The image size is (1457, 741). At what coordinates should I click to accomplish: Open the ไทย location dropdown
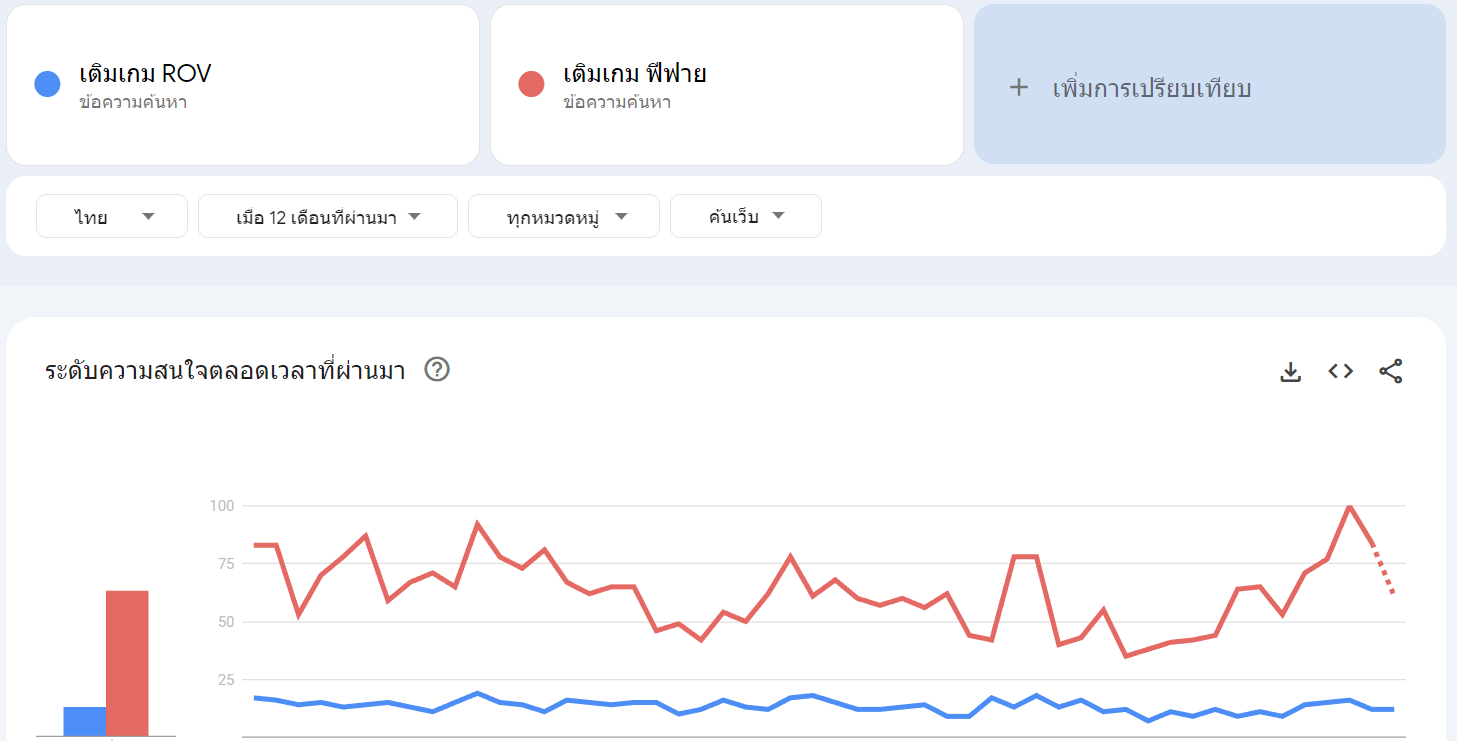[x=111, y=215]
